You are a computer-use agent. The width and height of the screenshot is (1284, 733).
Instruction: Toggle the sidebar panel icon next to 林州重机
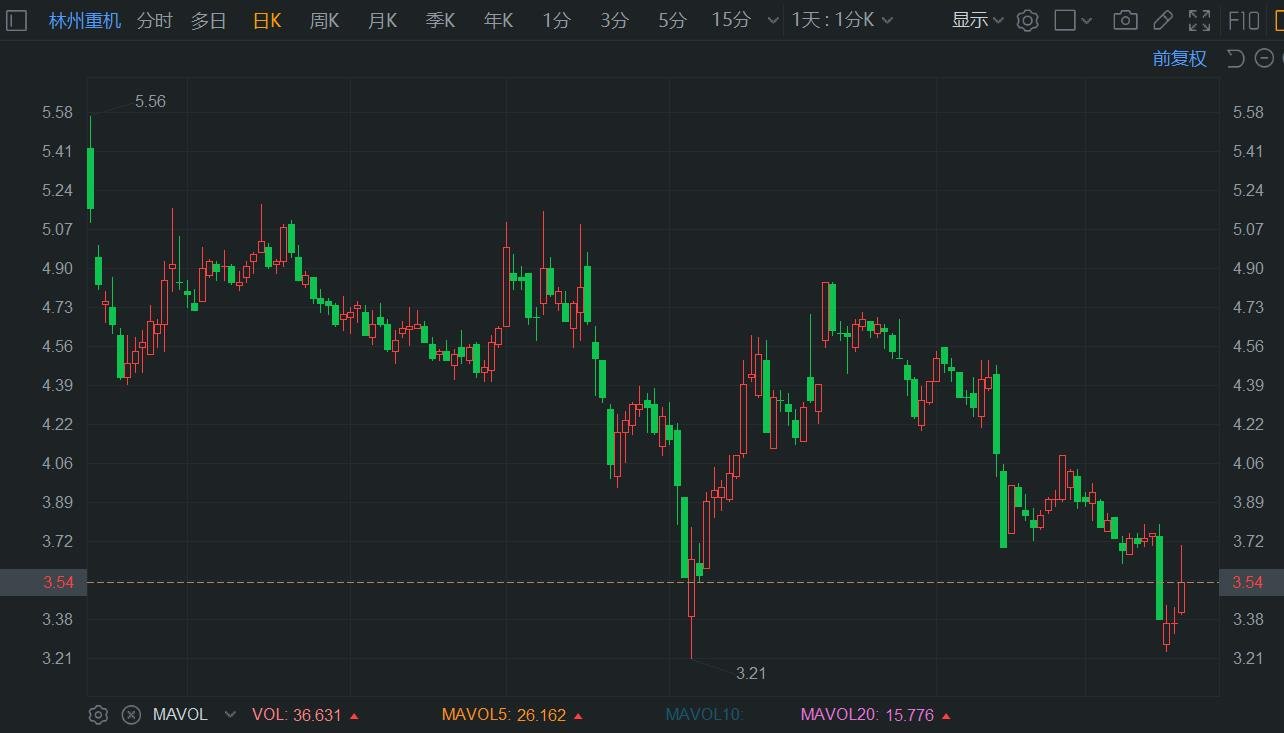(x=17, y=19)
